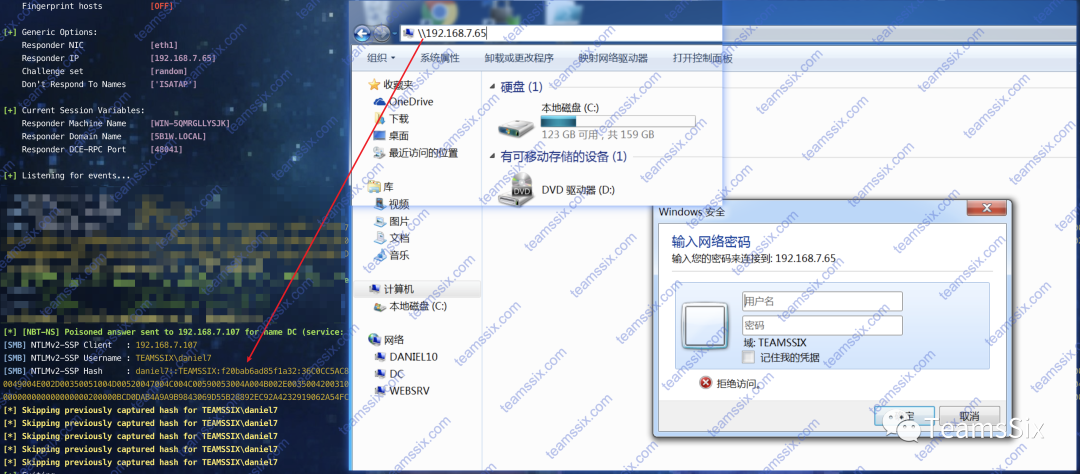
Task: Click the 取消 button in the security dialog
Action: pyautogui.click(x=968, y=415)
